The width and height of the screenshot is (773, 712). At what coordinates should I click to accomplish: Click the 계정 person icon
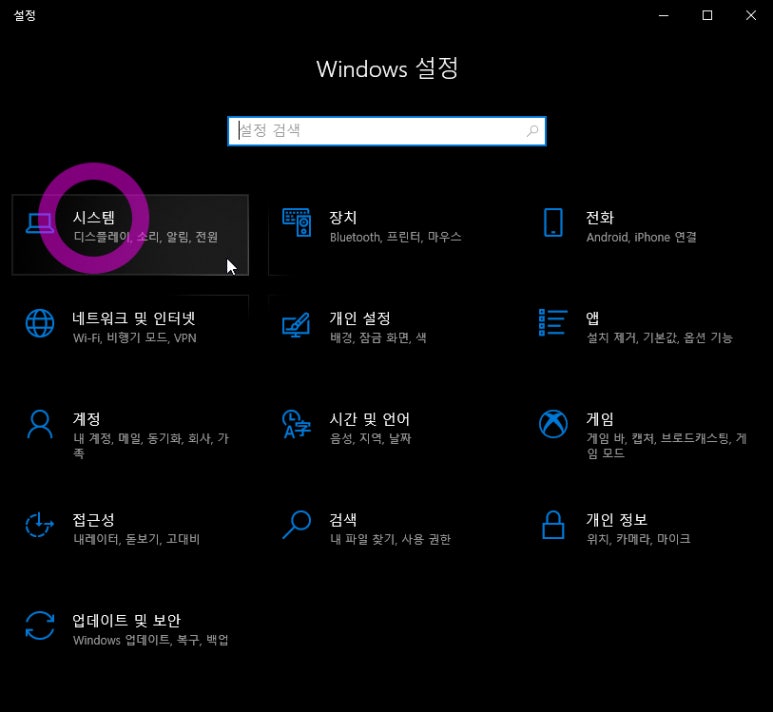point(40,424)
